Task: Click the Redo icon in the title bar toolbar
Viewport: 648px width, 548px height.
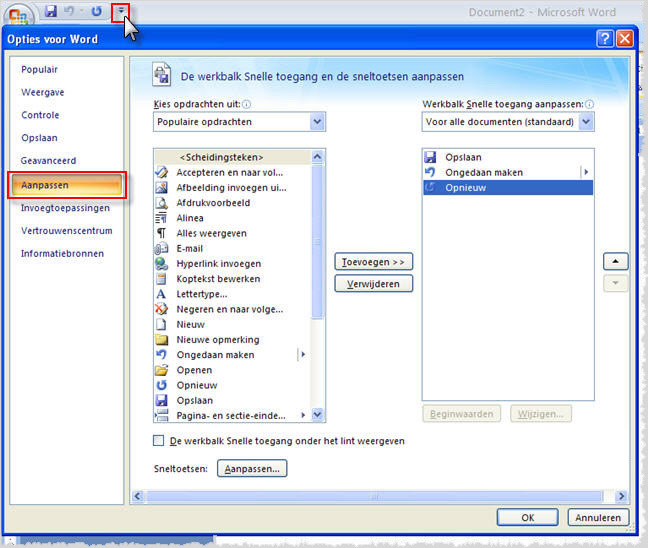Action: [96, 11]
